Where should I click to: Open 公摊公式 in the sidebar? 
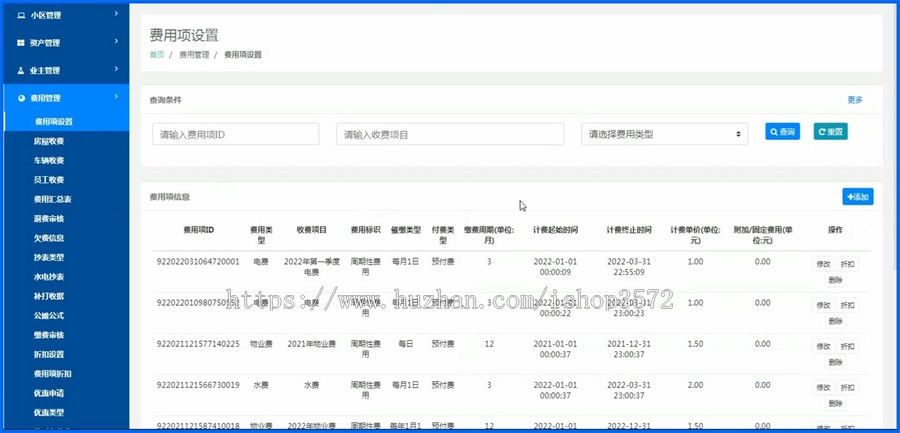coord(49,315)
